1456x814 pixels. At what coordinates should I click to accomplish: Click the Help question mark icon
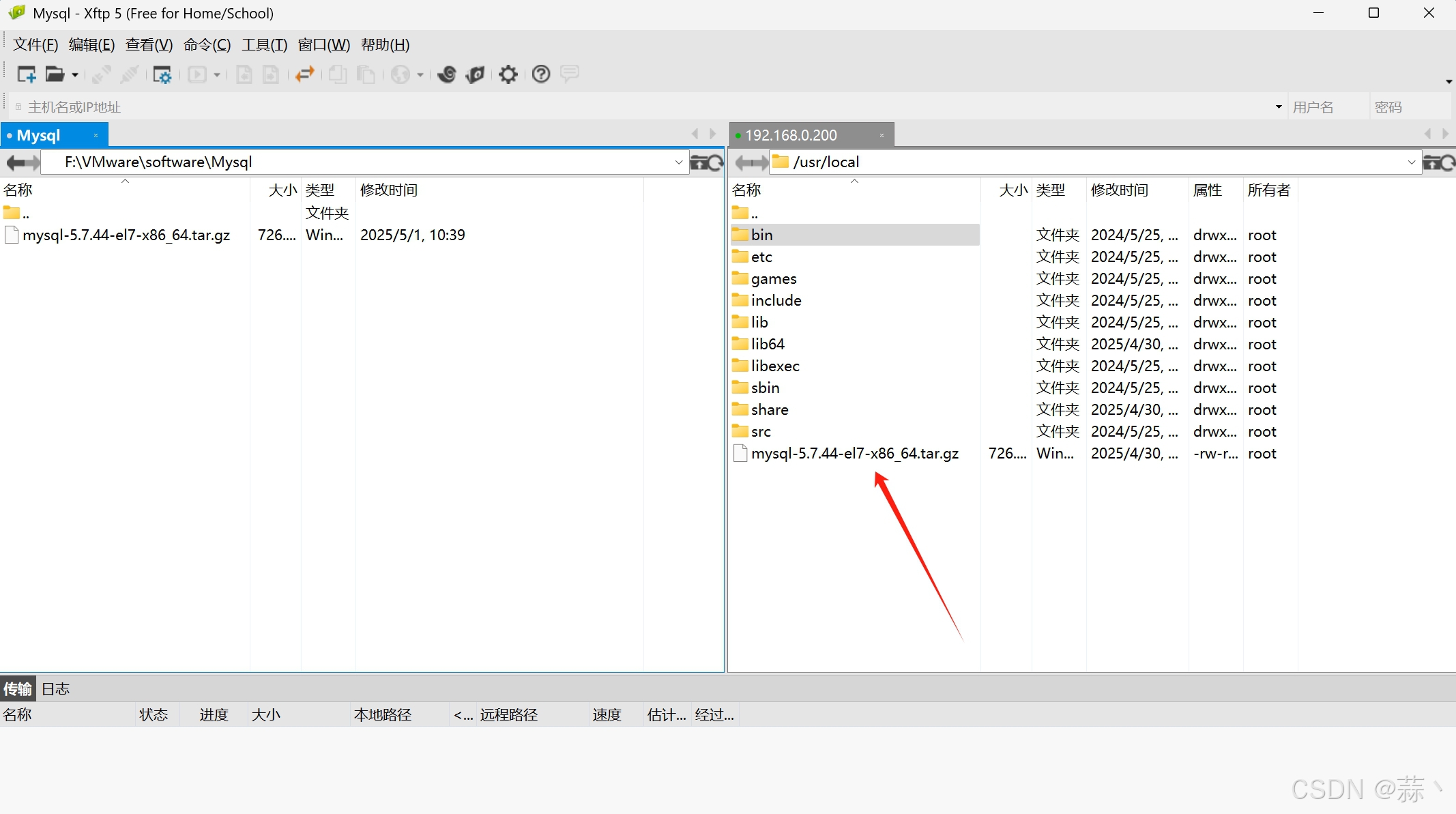pyautogui.click(x=541, y=74)
